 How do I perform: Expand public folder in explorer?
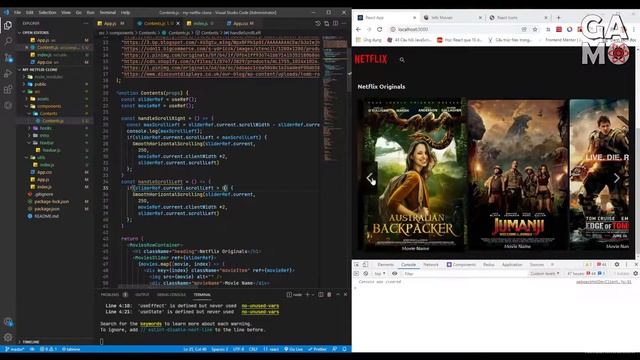pos(40,84)
